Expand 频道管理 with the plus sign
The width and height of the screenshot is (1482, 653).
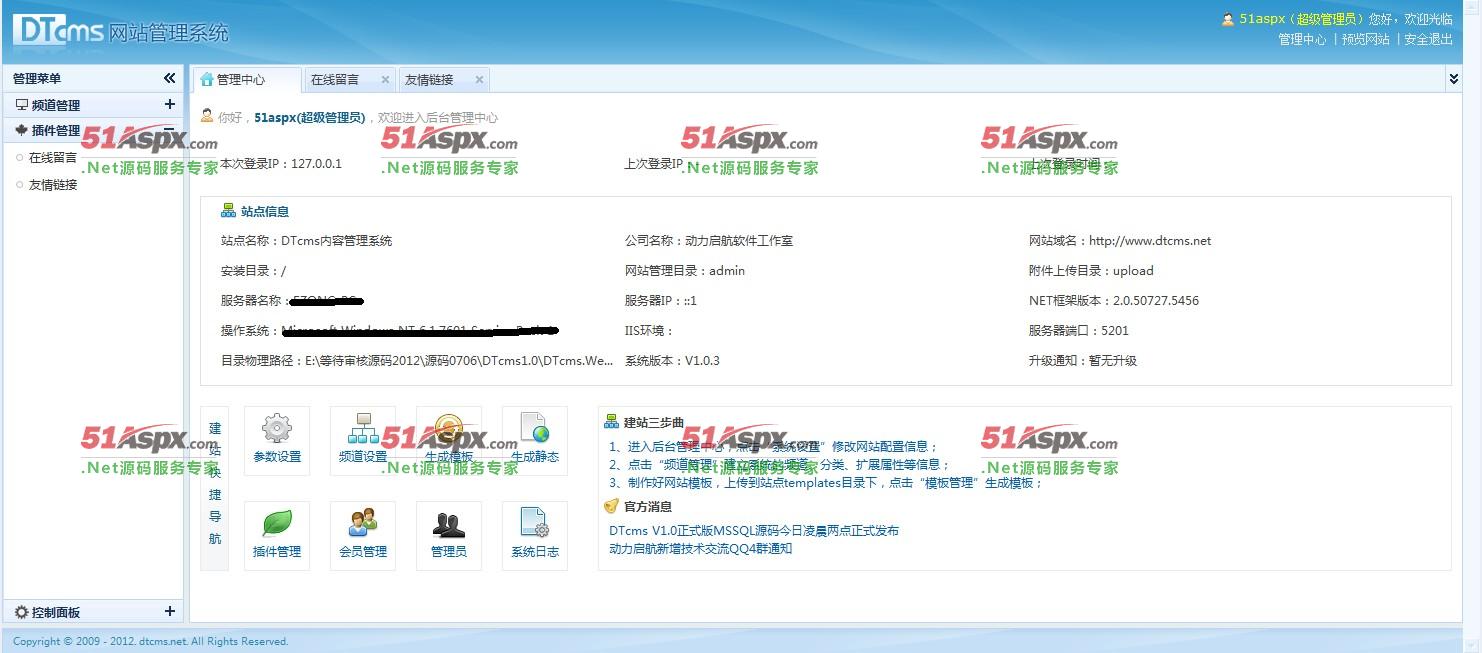[x=169, y=104]
